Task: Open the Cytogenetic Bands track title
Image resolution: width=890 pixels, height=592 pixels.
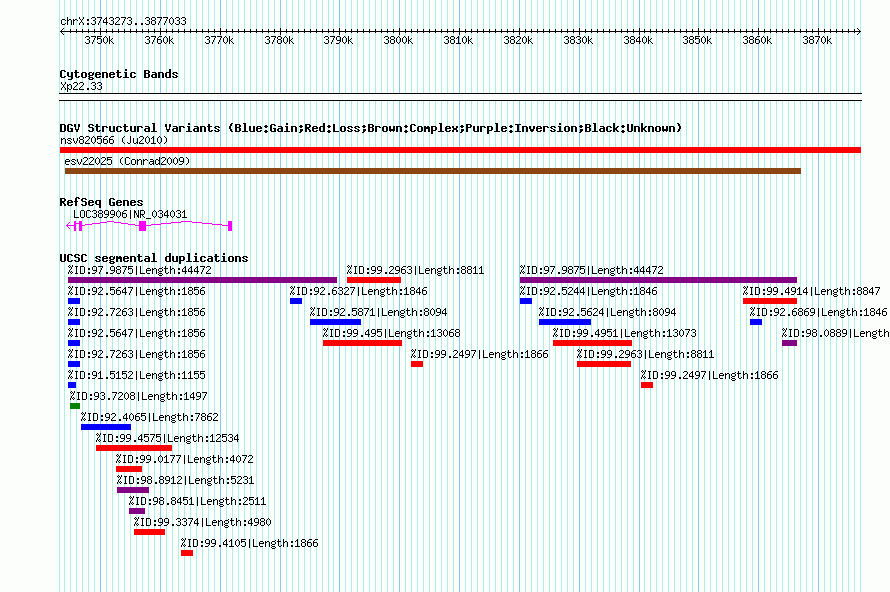Action: pyautogui.click(x=119, y=74)
